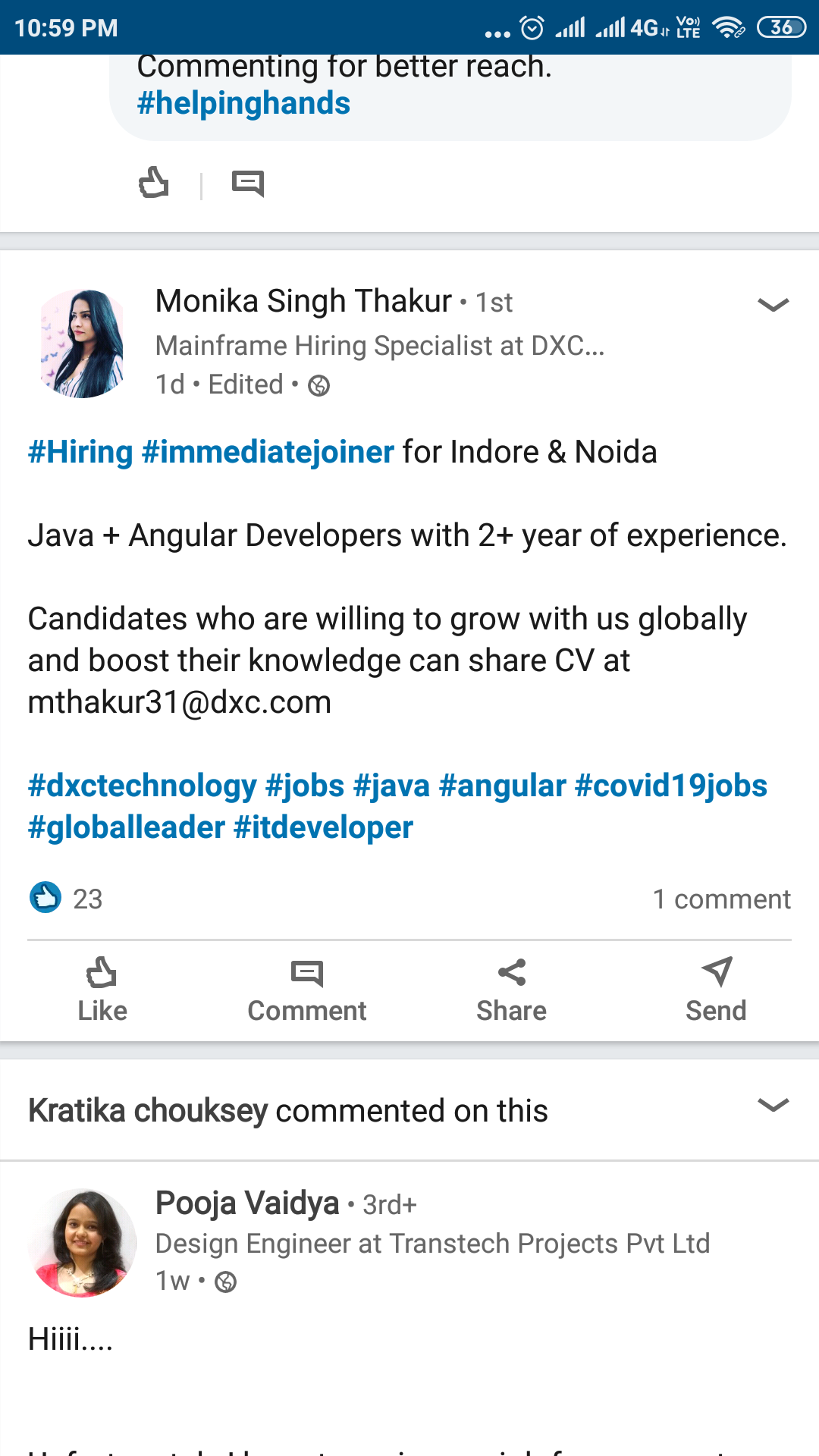Tap the like reaction icon showing 23 reactions
This screenshot has width=819, height=1456.
coord(45,899)
